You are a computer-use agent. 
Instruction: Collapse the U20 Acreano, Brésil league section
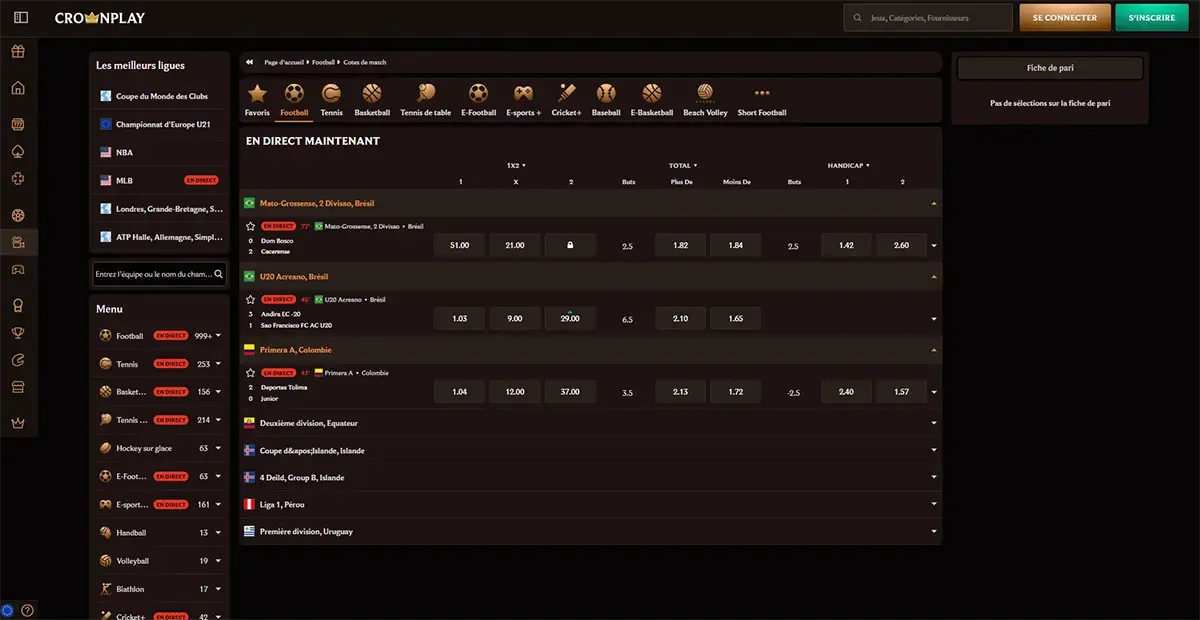point(934,276)
